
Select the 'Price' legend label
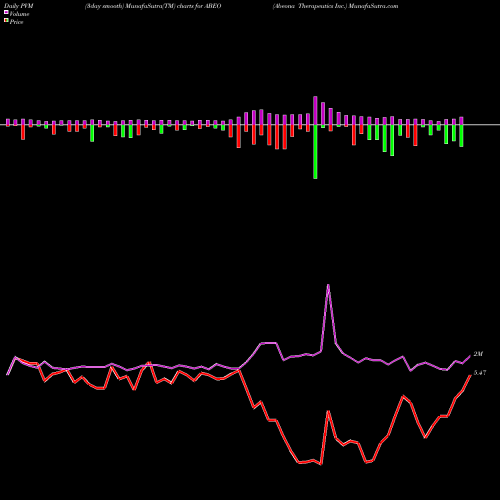(x=16, y=22)
